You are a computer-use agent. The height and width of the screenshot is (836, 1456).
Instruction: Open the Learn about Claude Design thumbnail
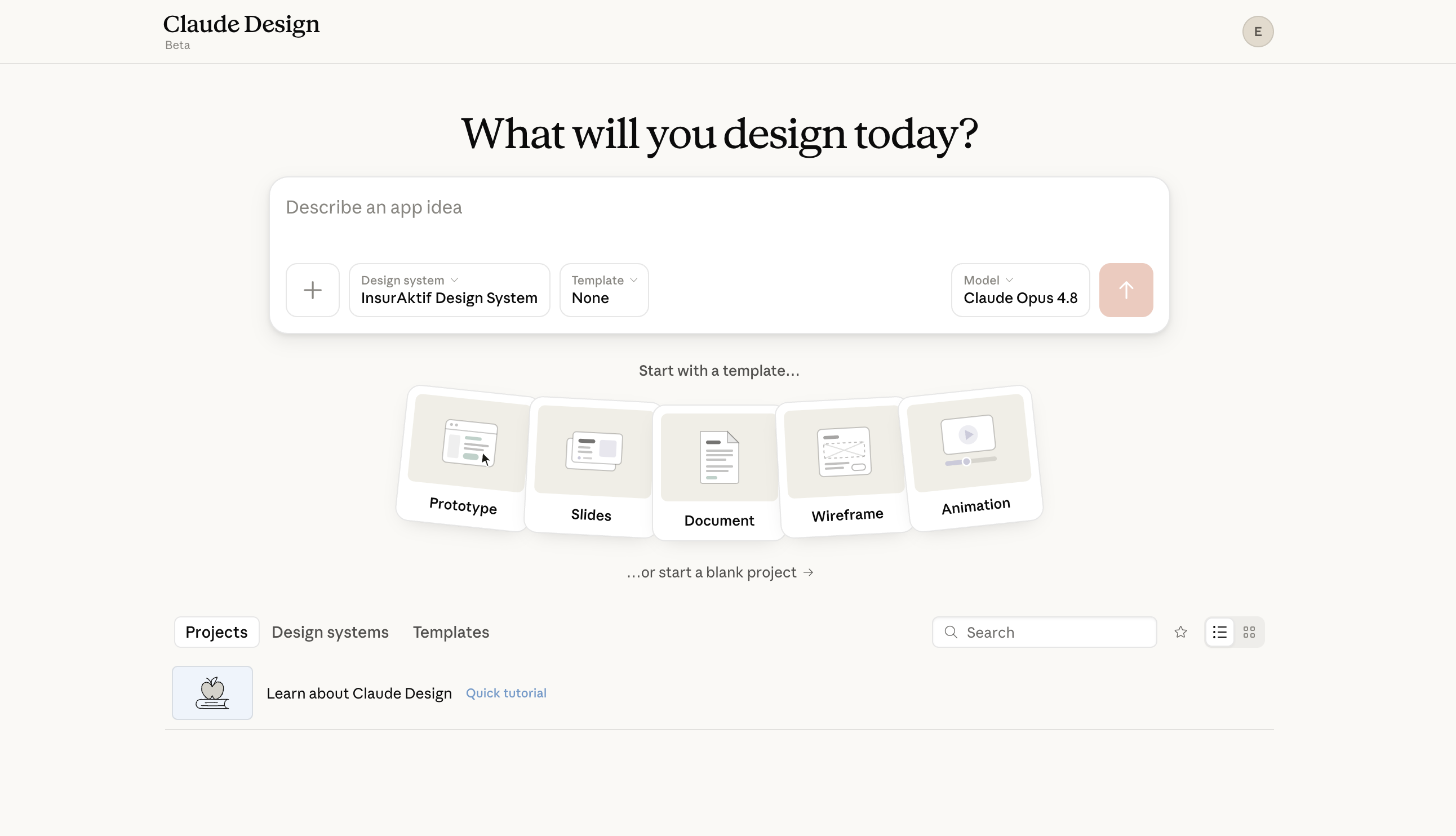tap(212, 693)
